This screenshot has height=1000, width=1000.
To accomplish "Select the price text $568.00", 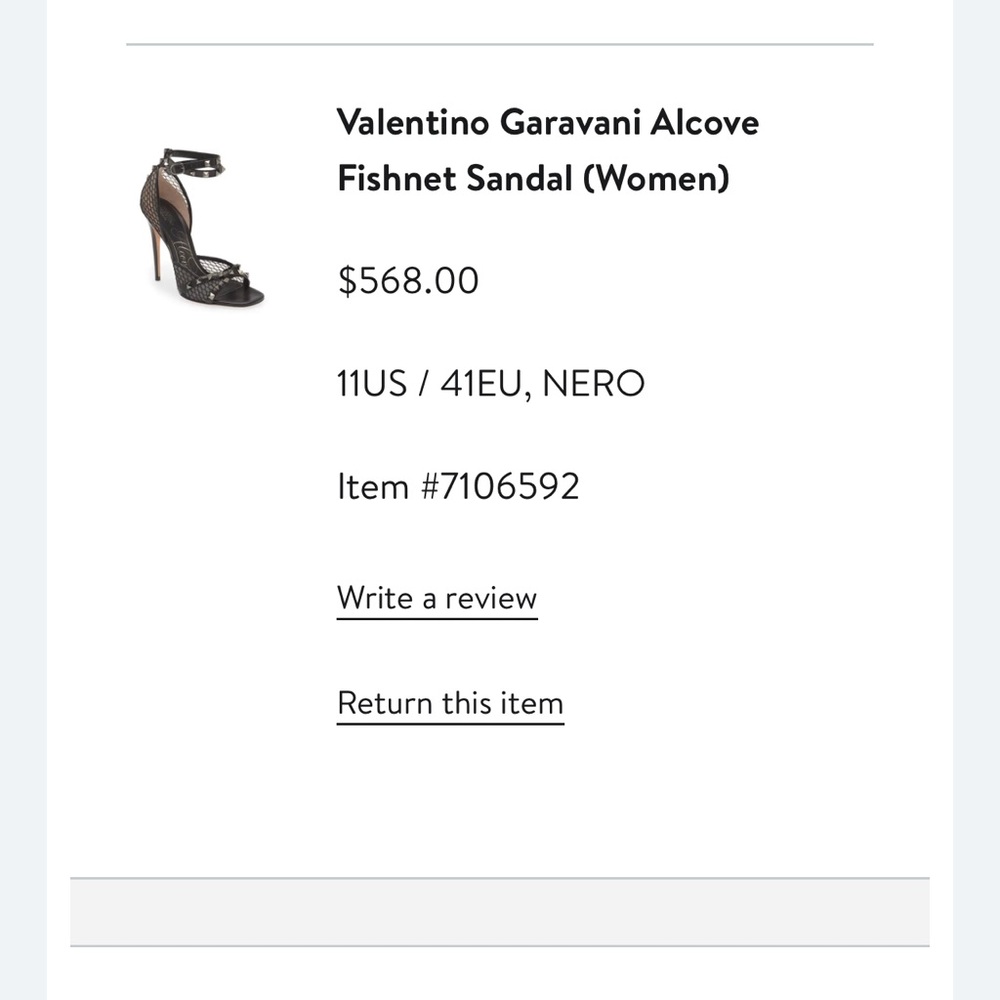I will coord(407,281).
